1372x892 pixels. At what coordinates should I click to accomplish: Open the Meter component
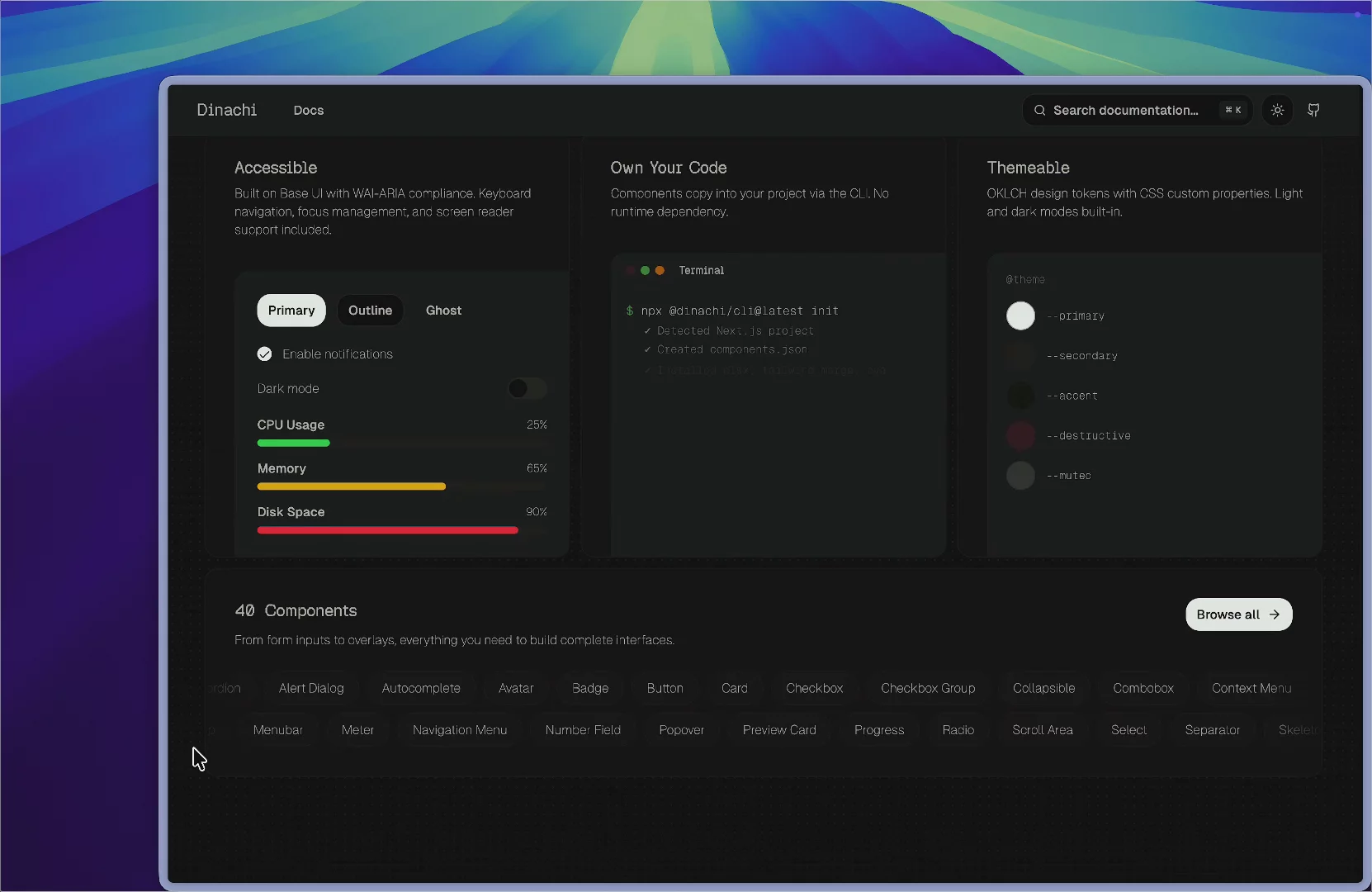point(357,730)
